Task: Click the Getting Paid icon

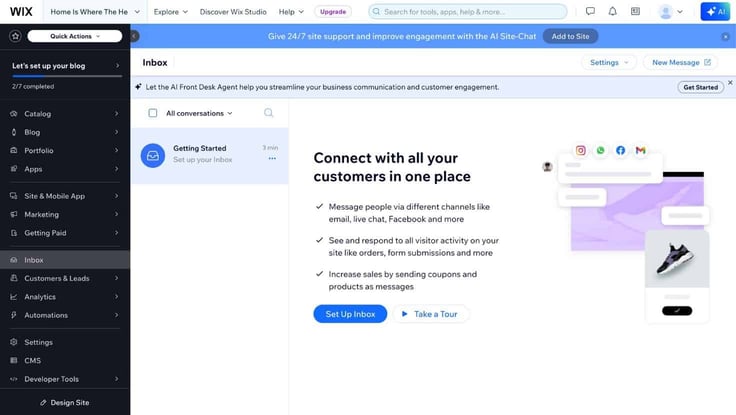Action: [x=14, y=233]
